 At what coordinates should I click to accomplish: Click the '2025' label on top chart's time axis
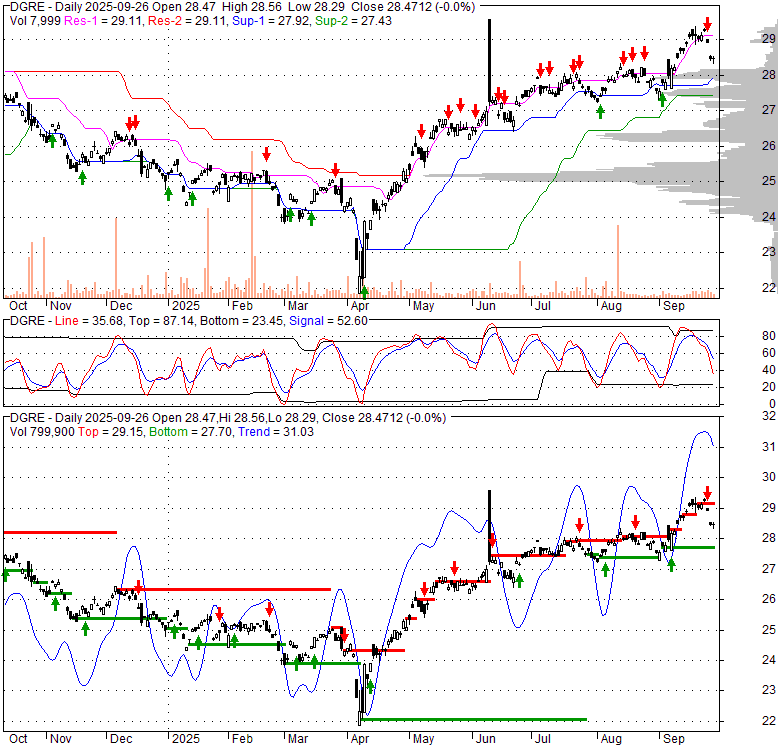click(x=186, y=306)
